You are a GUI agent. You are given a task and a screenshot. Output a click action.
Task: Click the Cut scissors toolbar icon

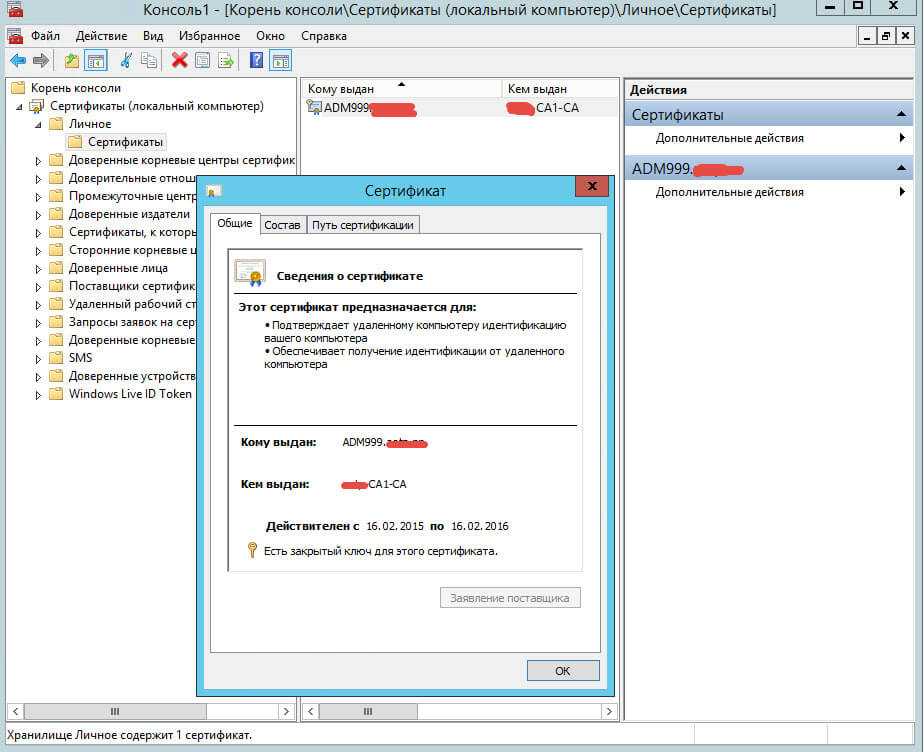coord(127,60)
